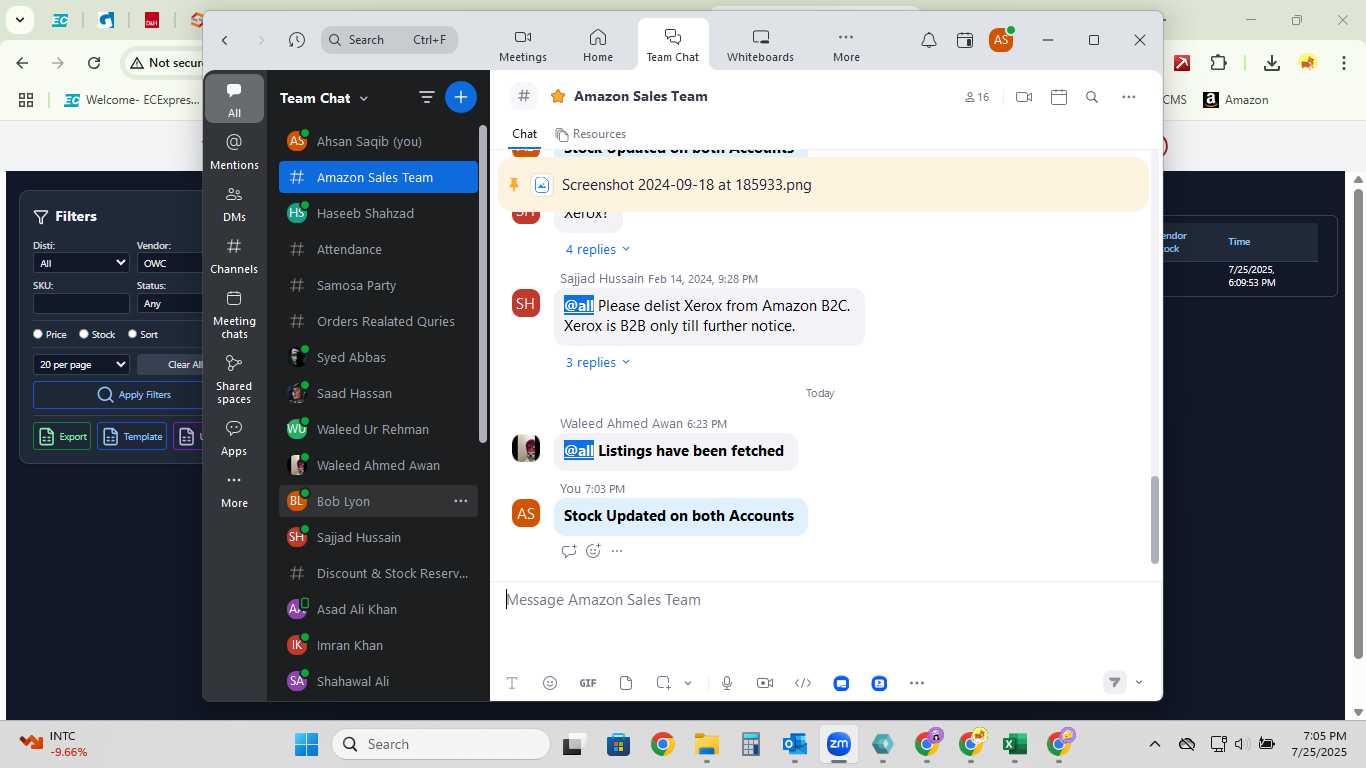1366x768 pixels.
Task: Click the Template button
Action: [132, 436]
